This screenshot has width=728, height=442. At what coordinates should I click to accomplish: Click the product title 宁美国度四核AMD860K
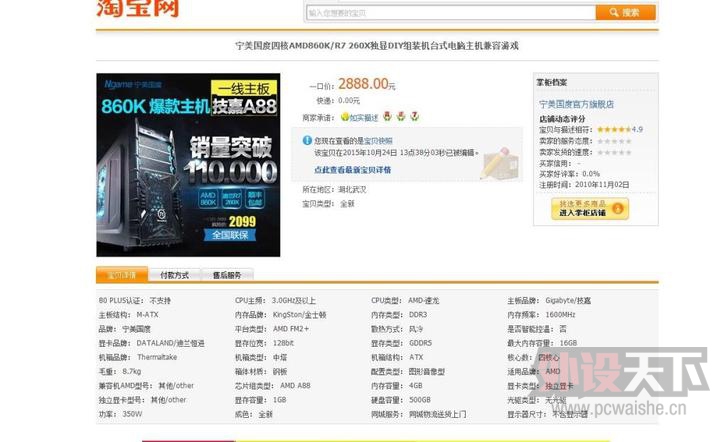coord(377,46)
